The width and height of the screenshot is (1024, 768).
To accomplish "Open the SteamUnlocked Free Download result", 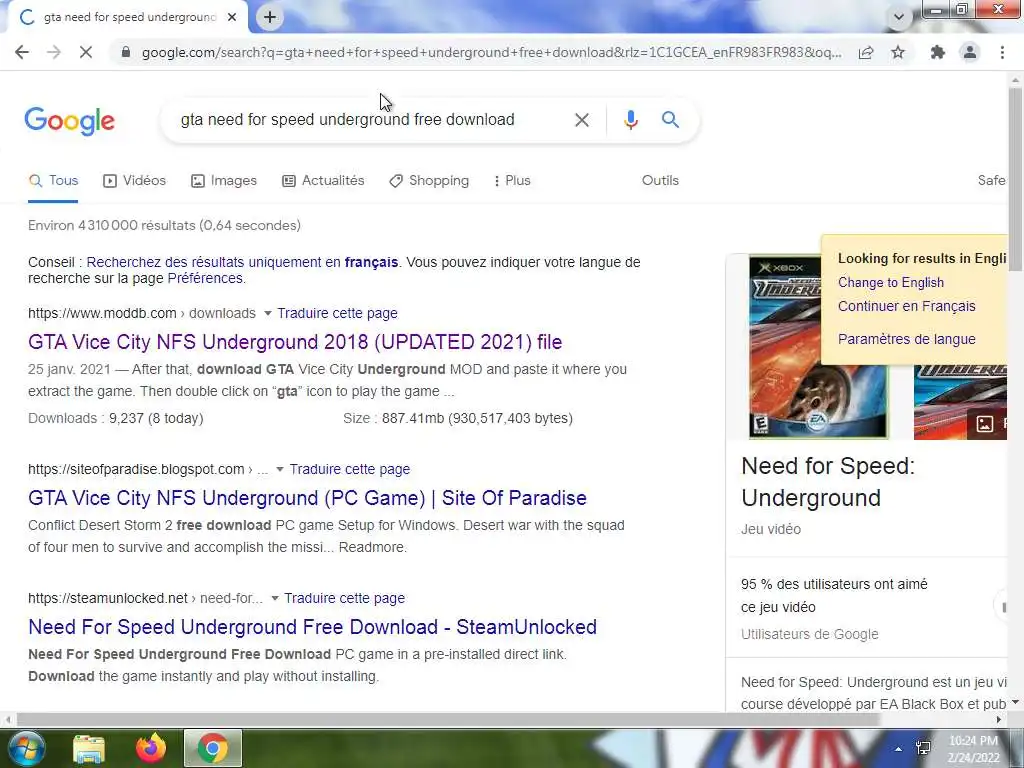I will pos(312,627).
